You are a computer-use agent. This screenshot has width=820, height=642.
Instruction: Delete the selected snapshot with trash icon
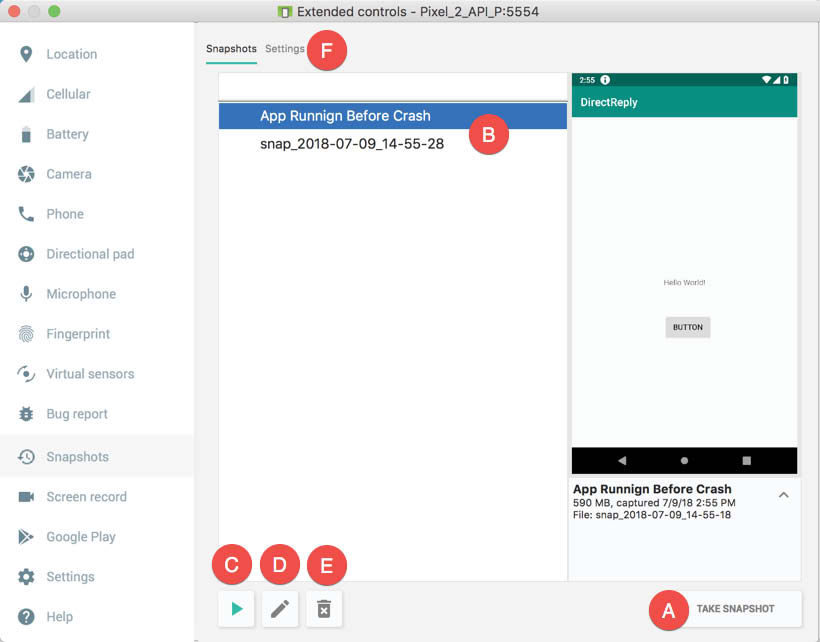(x=324, y=609)
